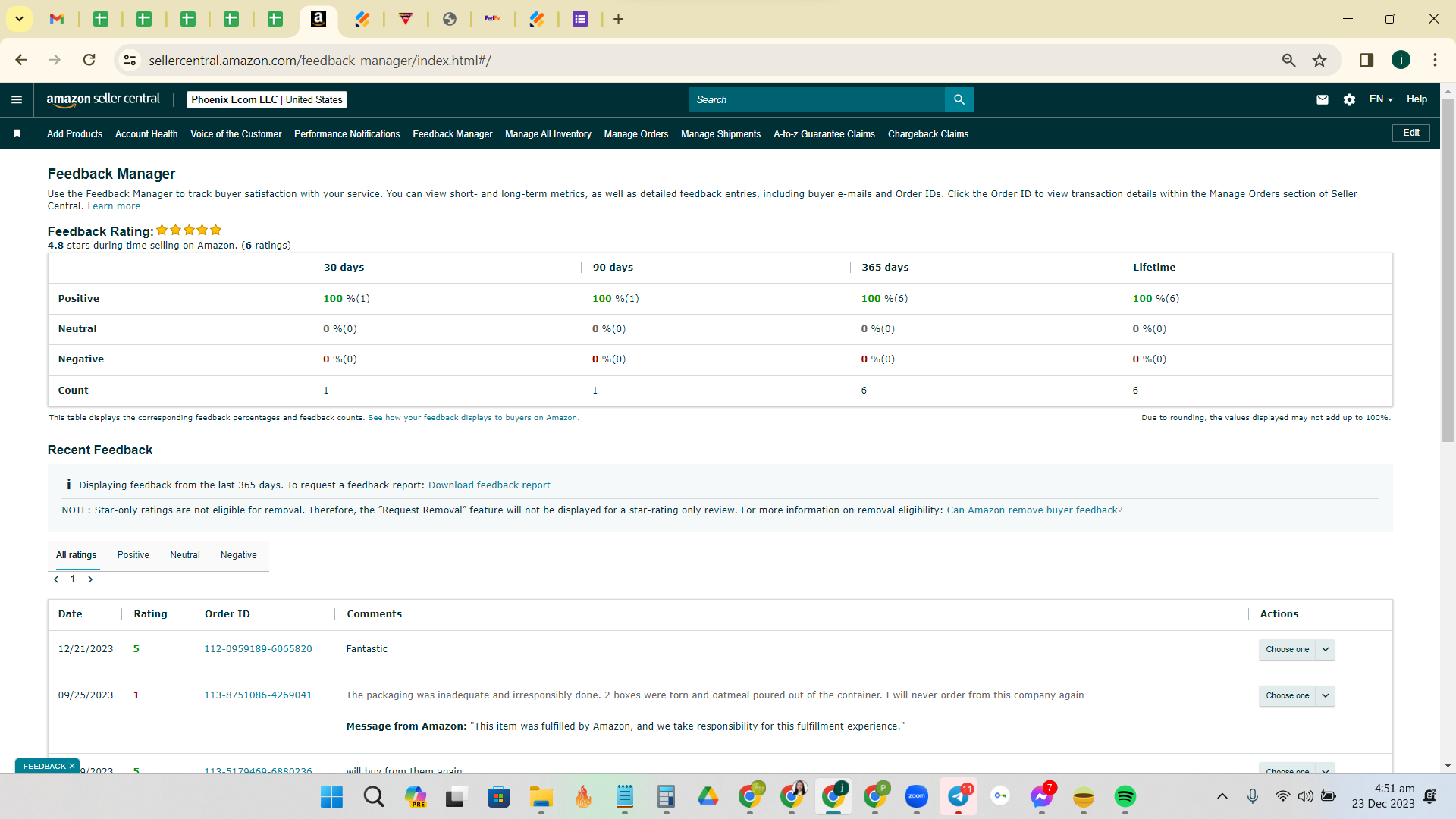View site information icon in address bar
The width and height of the screenshot is (1456, 819).
tap(130, 60)
